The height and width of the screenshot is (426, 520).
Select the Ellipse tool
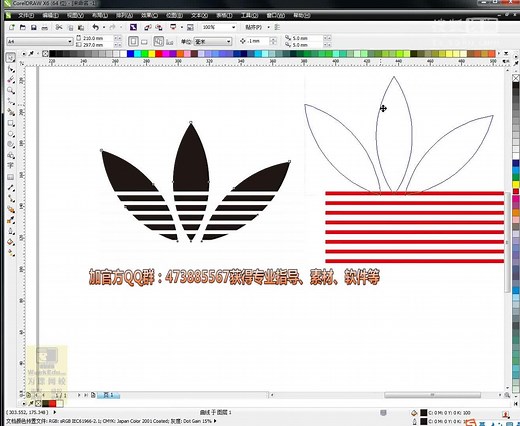click(11, 134)
